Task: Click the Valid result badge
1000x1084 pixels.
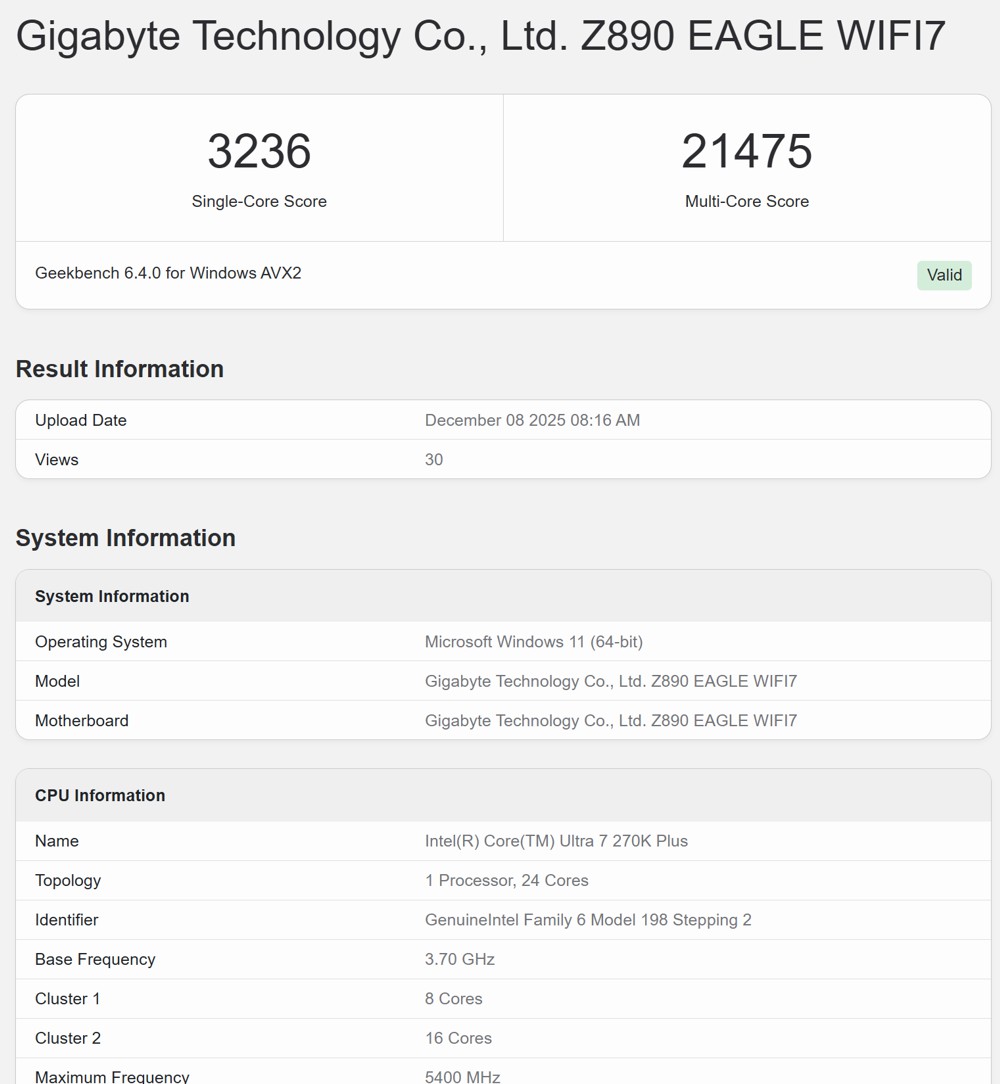Action: 944,275
